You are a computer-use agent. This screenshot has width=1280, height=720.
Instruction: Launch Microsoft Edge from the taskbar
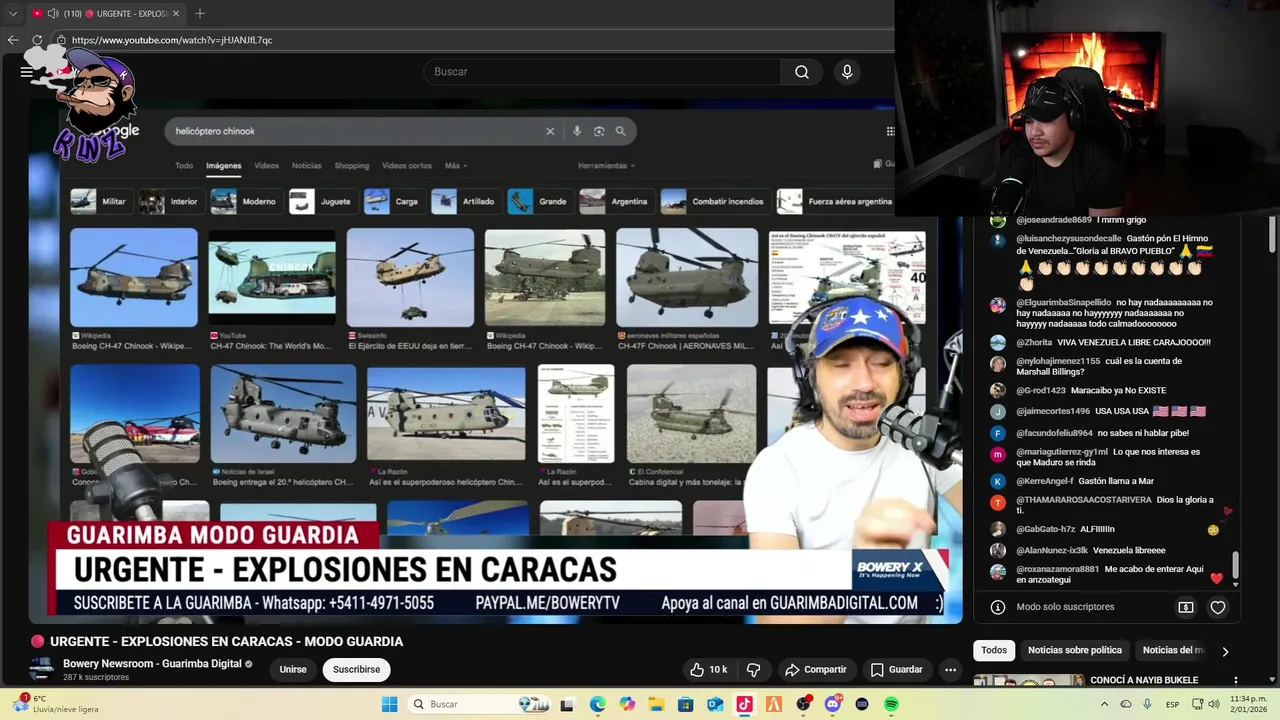coord(597,704)
